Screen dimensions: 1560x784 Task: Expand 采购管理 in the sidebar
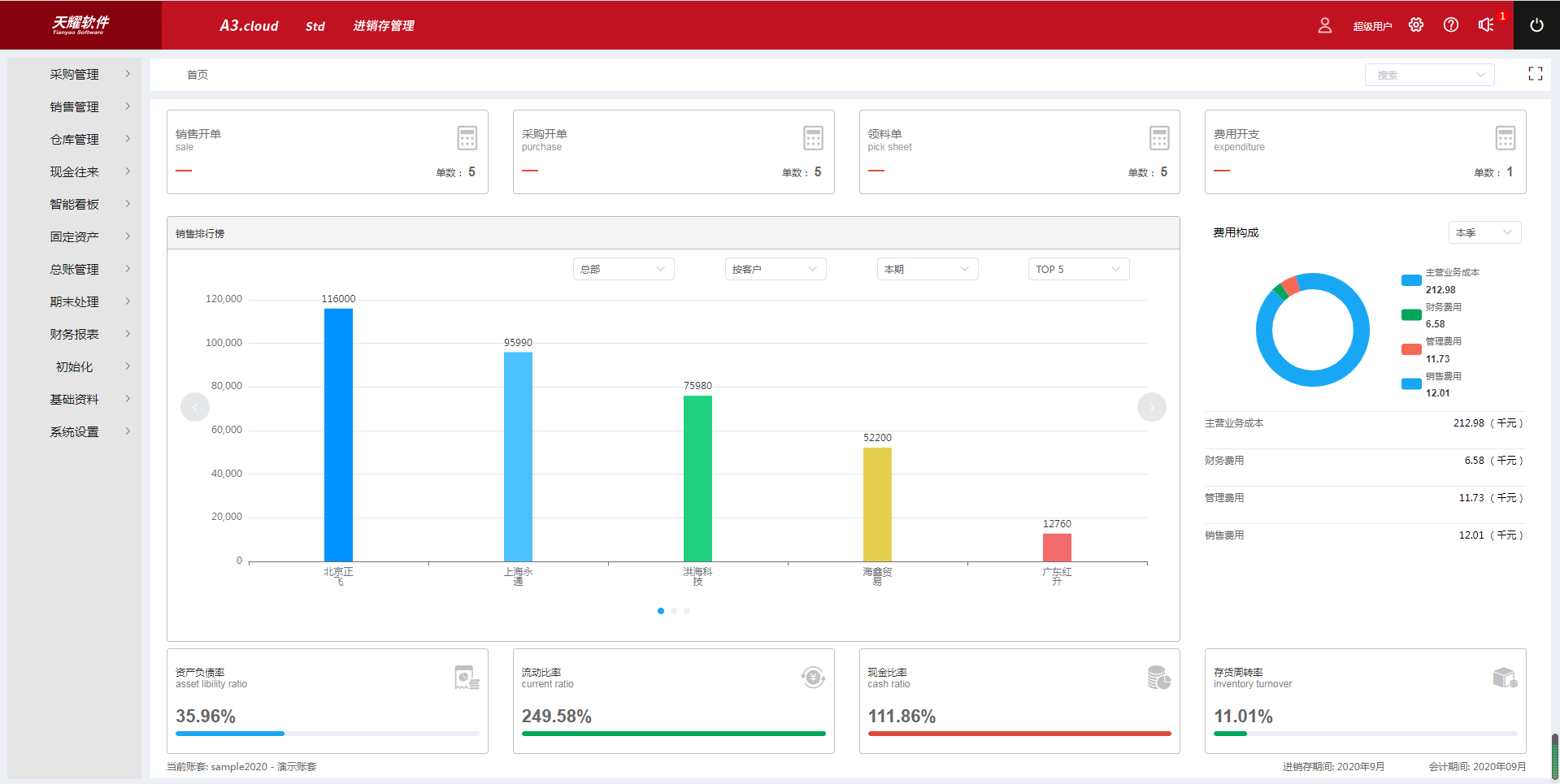click(x=75, y=74)
